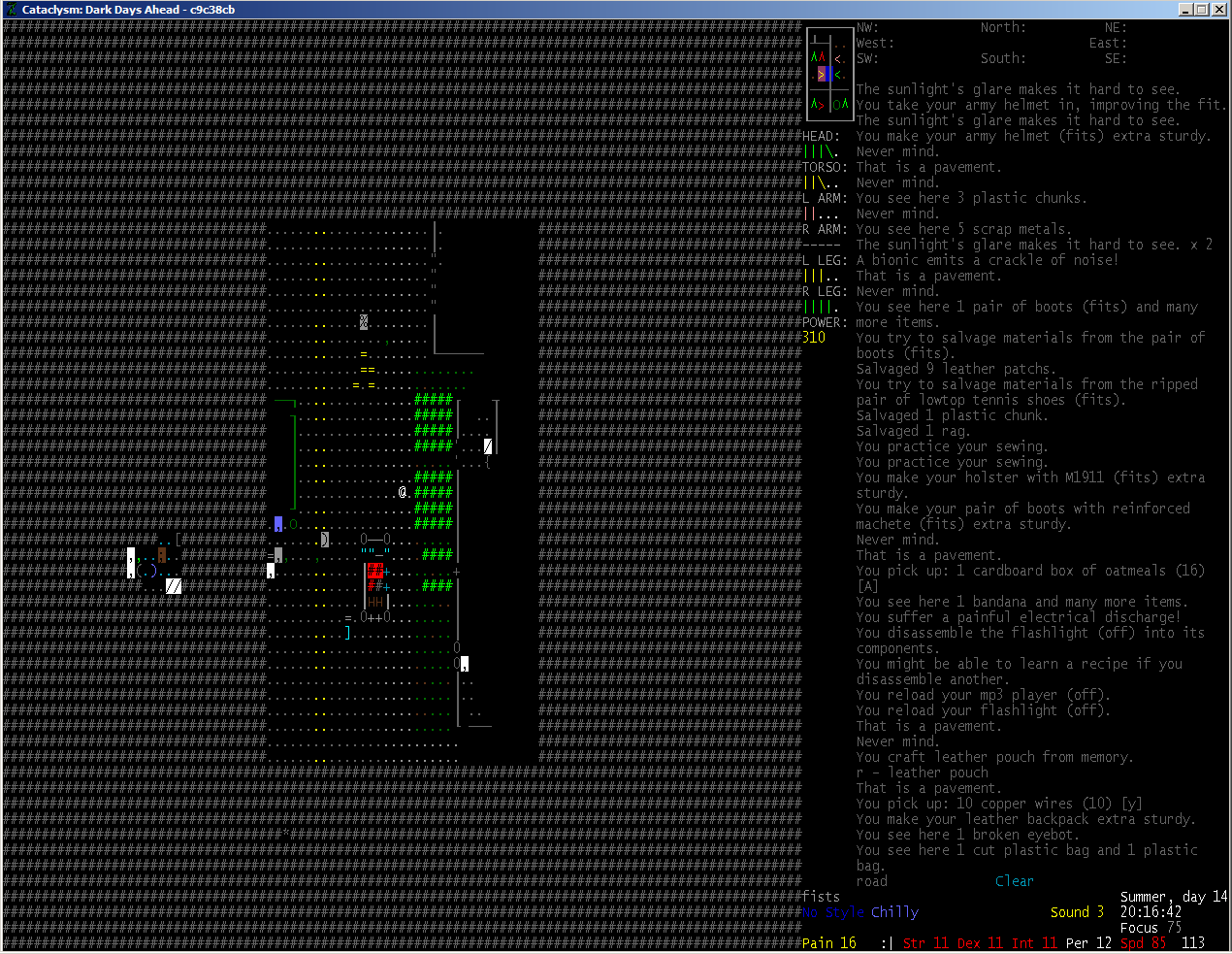Select the white // item tile

(174, 586)
